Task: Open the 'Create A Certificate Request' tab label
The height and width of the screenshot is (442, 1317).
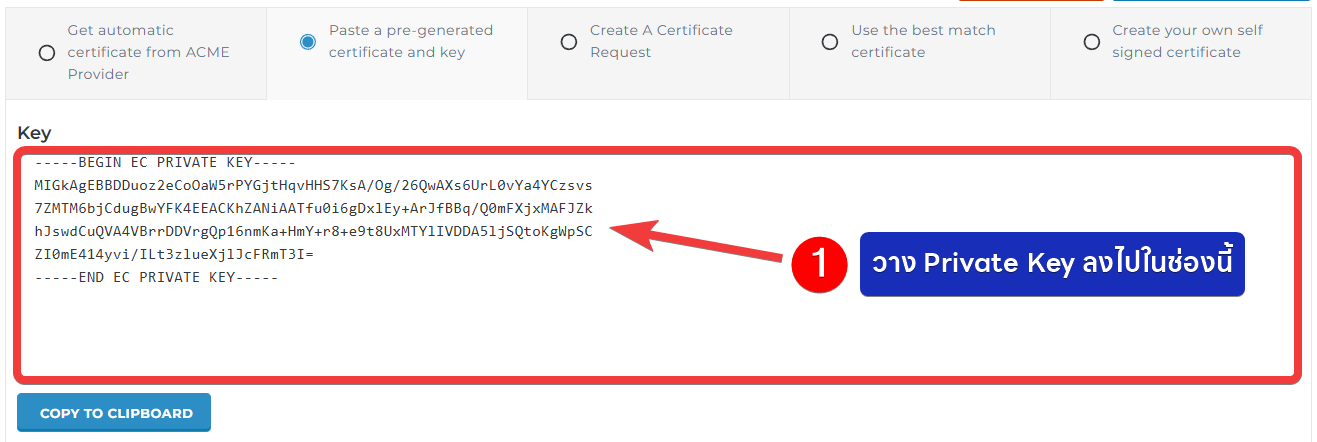Action: point(661,41)
